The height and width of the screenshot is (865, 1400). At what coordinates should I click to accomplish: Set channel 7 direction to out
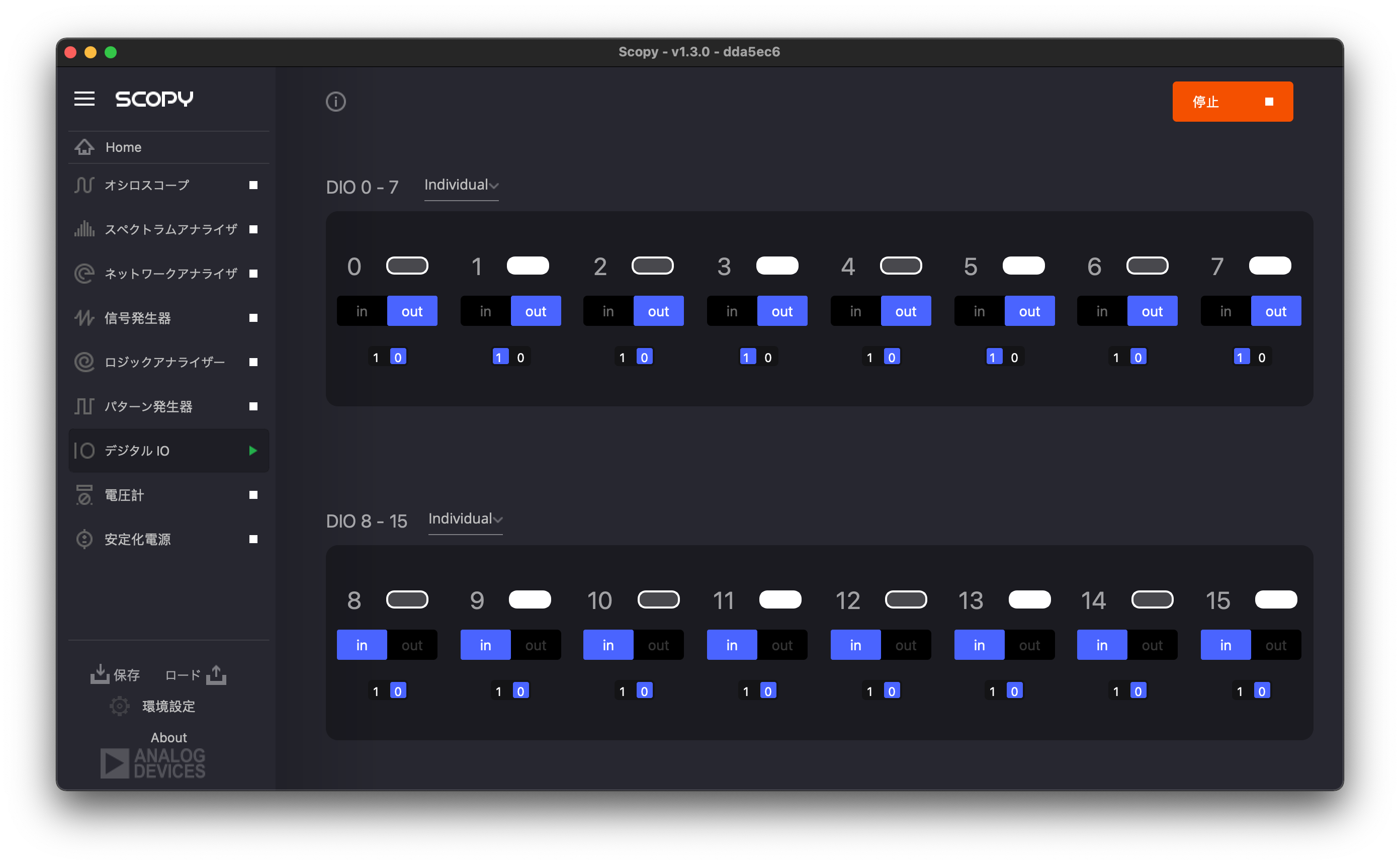click(x=1275, y=311)
